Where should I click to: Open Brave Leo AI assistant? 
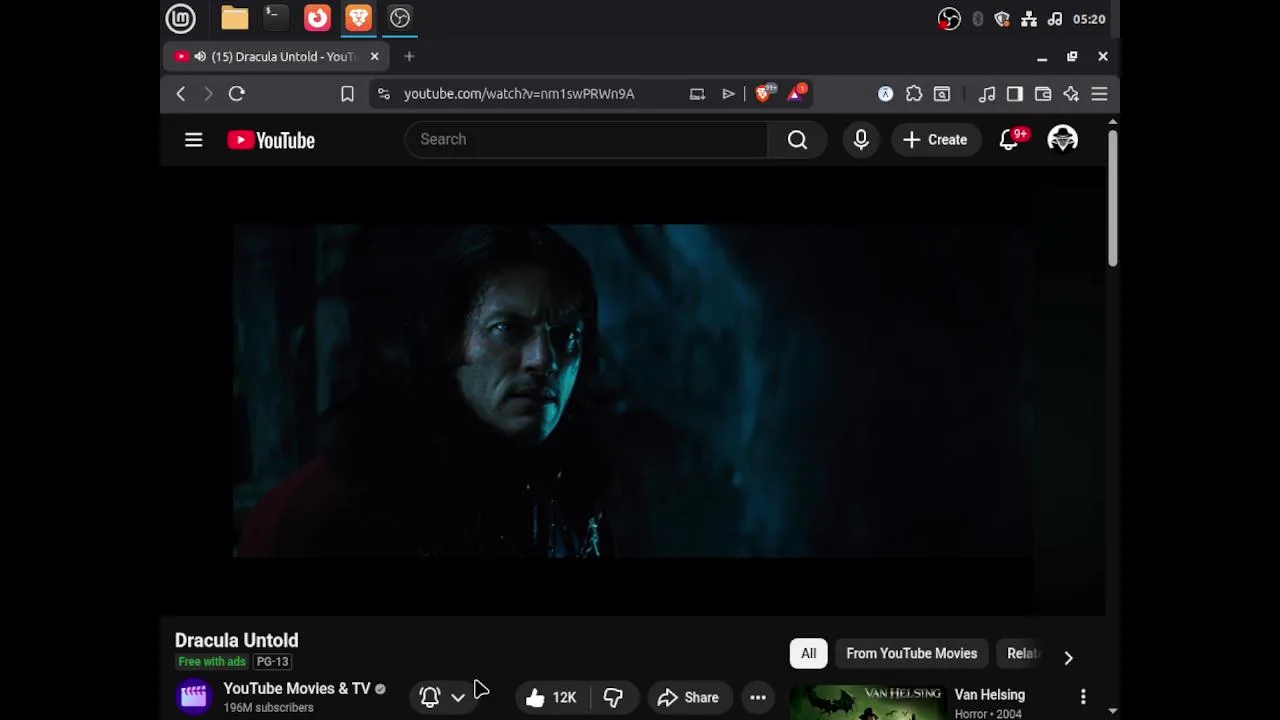[x=1071, y=94]
